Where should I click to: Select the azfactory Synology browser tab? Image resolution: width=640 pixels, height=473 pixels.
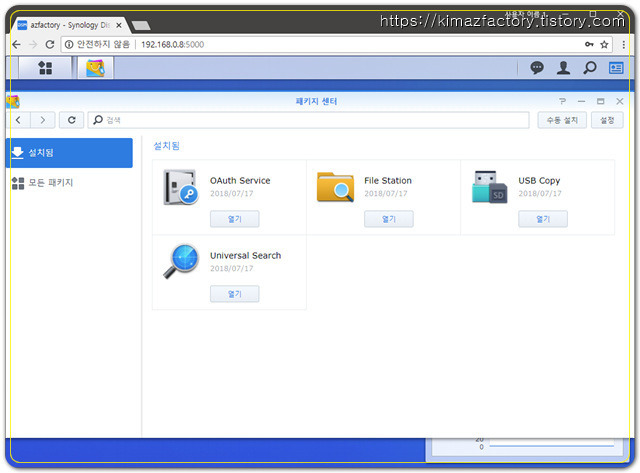[x=69, y=25]
